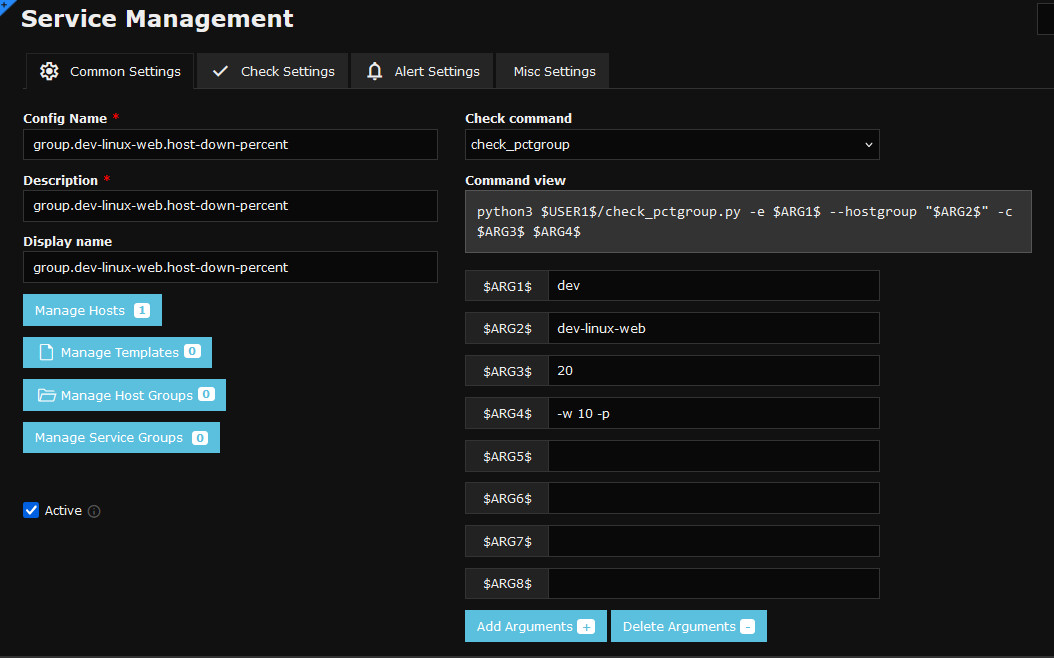Click the gear icon on Common Settings tab
1054x658 pixels.
tap(49, 71)
